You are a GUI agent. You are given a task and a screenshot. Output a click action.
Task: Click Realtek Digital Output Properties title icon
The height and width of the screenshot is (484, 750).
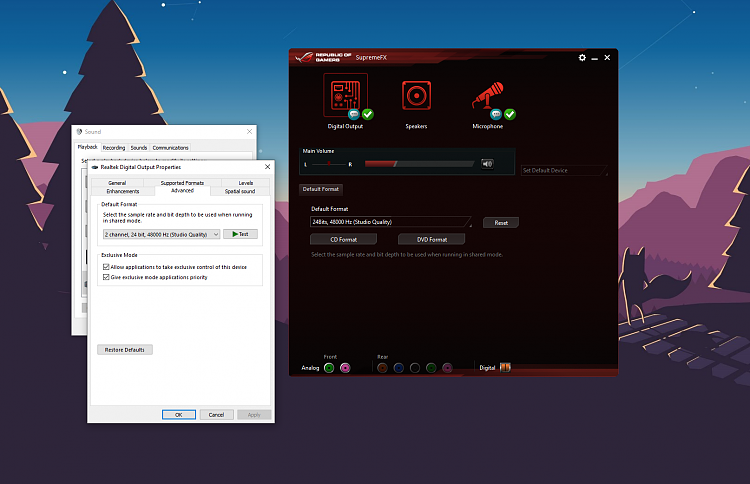pyautogui.click(x=95, y=167)
